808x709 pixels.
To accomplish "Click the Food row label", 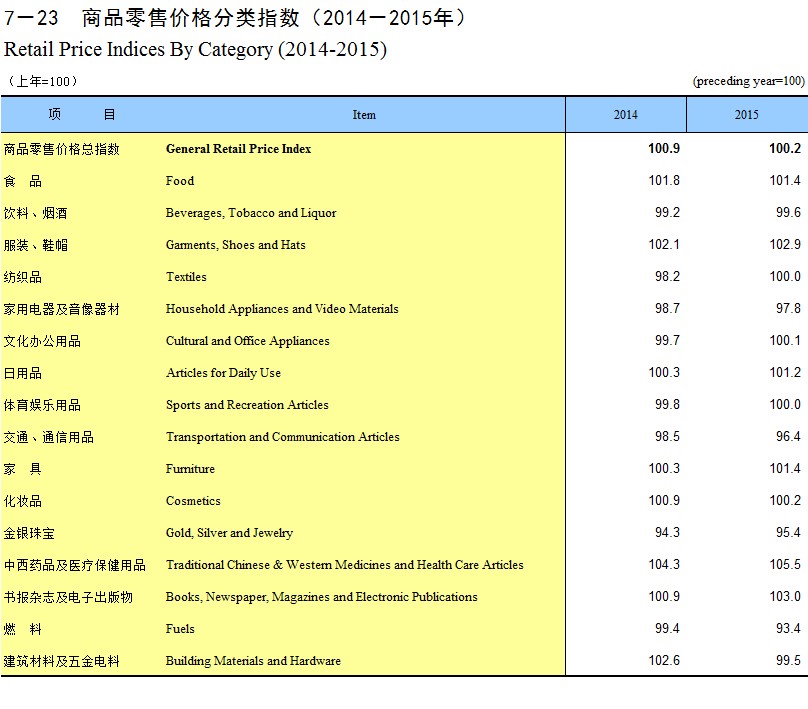I will click(x=180, y=181).
